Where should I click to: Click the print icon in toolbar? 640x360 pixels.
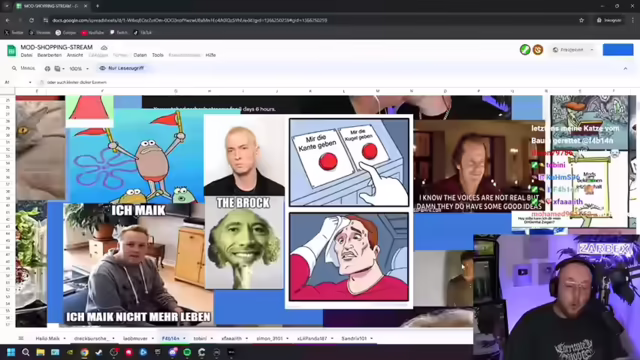(47, 69)
